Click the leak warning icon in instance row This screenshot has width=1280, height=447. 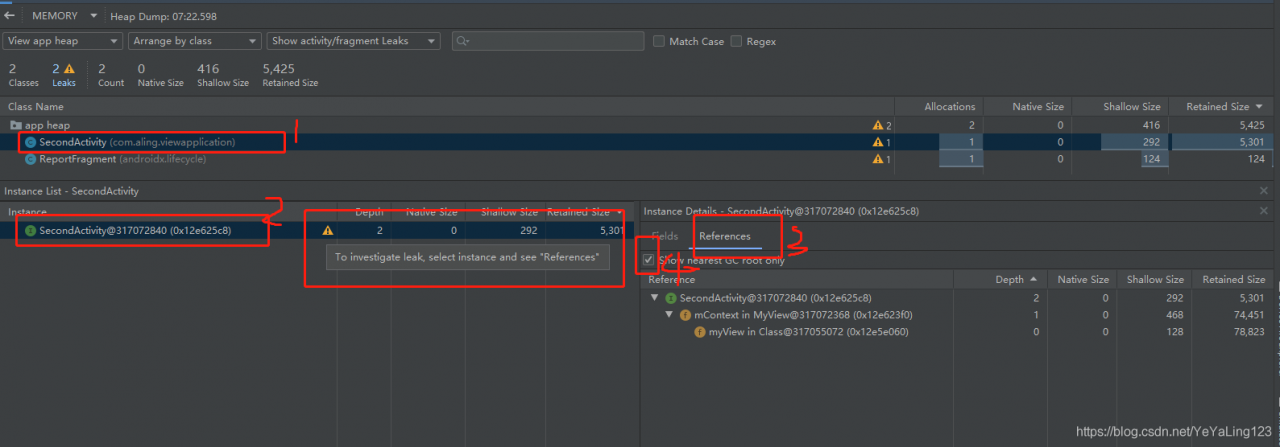327,230
